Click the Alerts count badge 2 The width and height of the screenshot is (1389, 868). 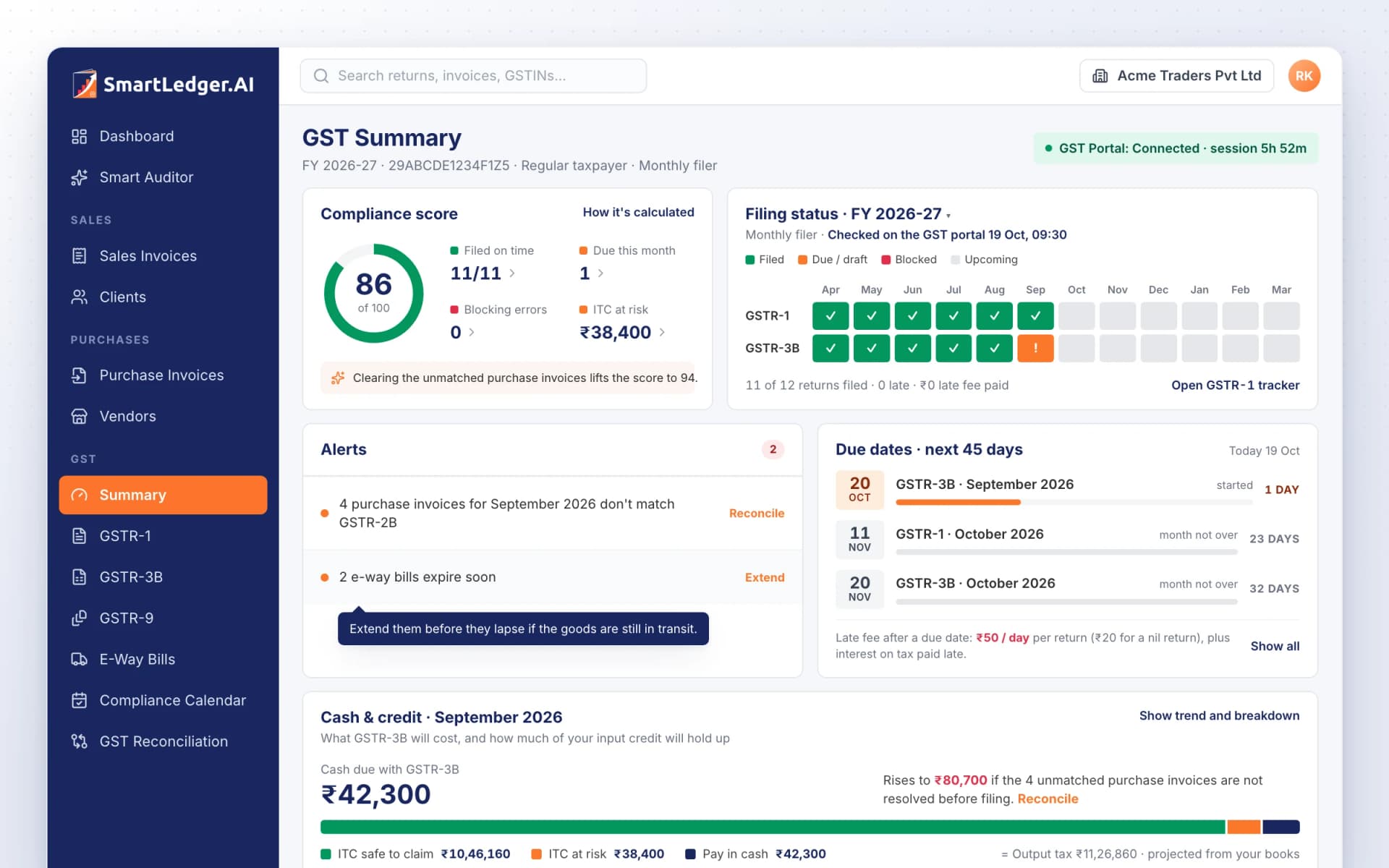[773, 450]
